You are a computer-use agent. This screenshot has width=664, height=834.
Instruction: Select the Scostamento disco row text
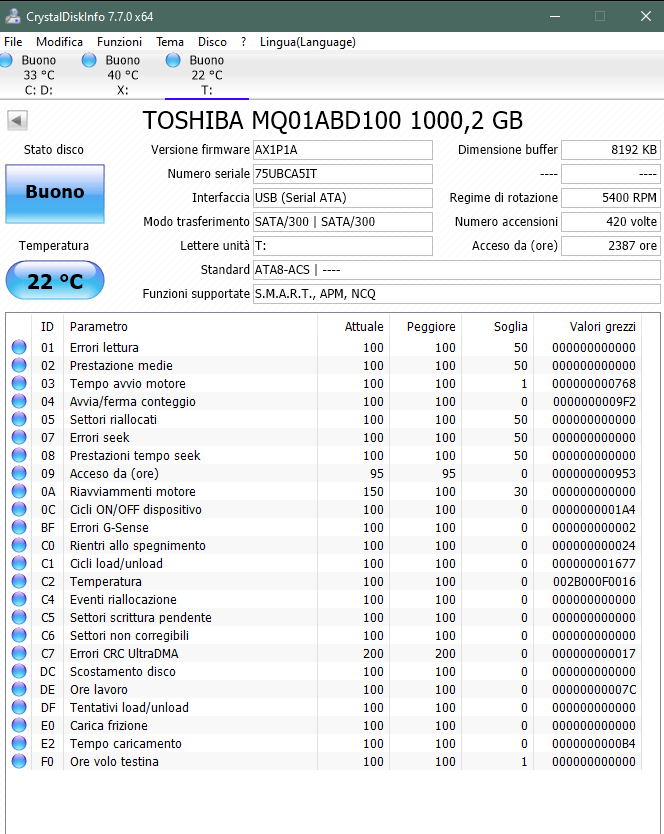pyautogui.click(x=123, y=672)
